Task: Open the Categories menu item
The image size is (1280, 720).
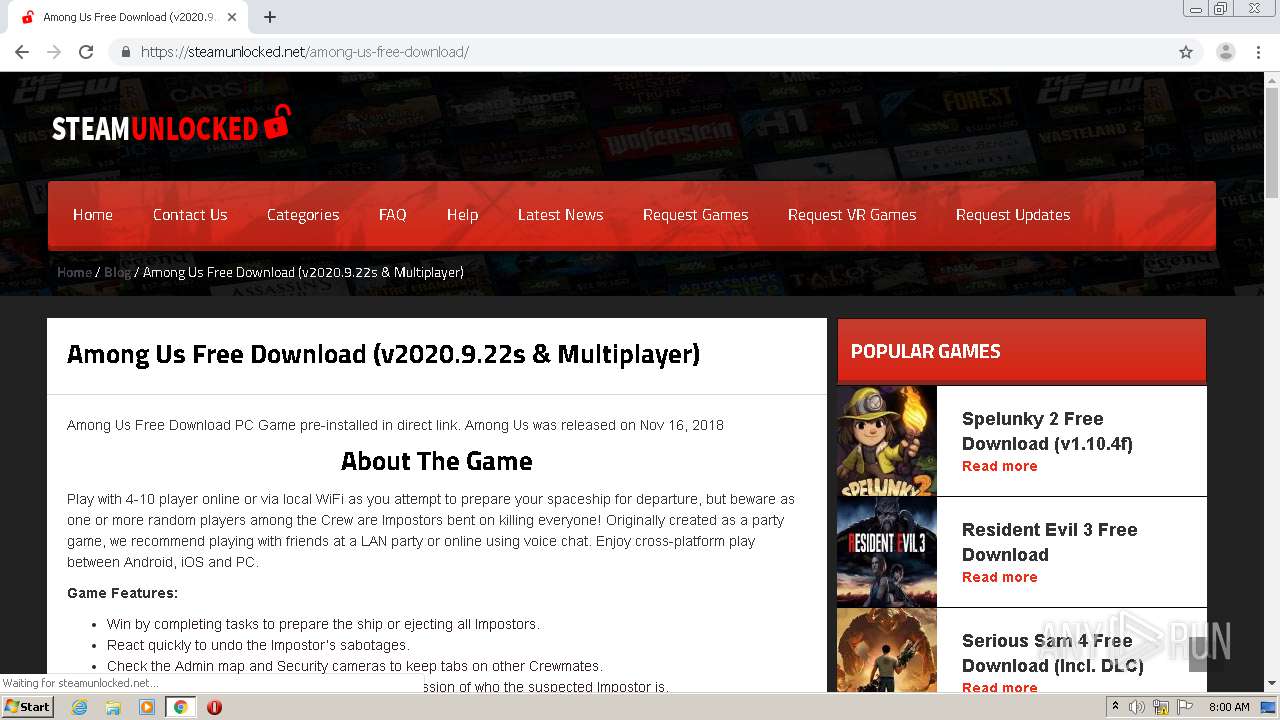Action: pos(303,215)
